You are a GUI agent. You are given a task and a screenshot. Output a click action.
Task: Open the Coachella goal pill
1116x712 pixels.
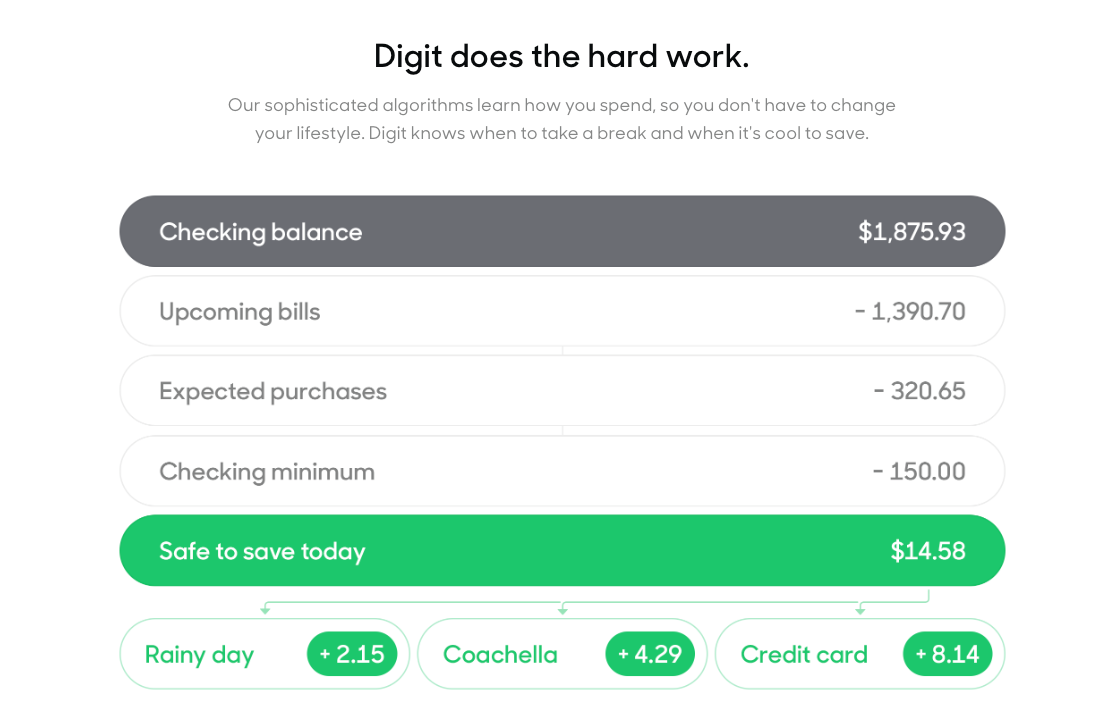562,654
